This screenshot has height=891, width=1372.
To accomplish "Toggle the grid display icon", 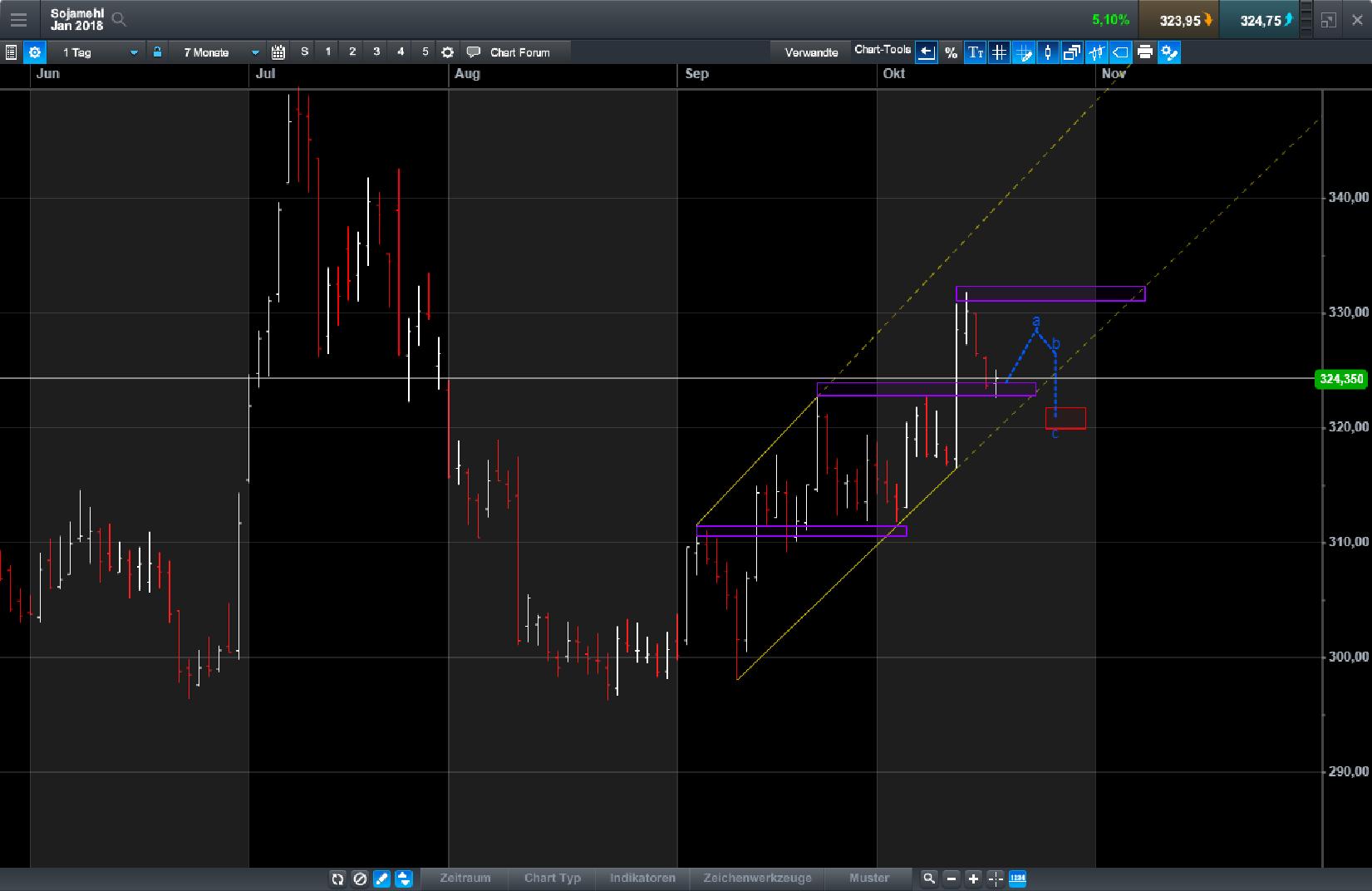I will coord(999,52).
